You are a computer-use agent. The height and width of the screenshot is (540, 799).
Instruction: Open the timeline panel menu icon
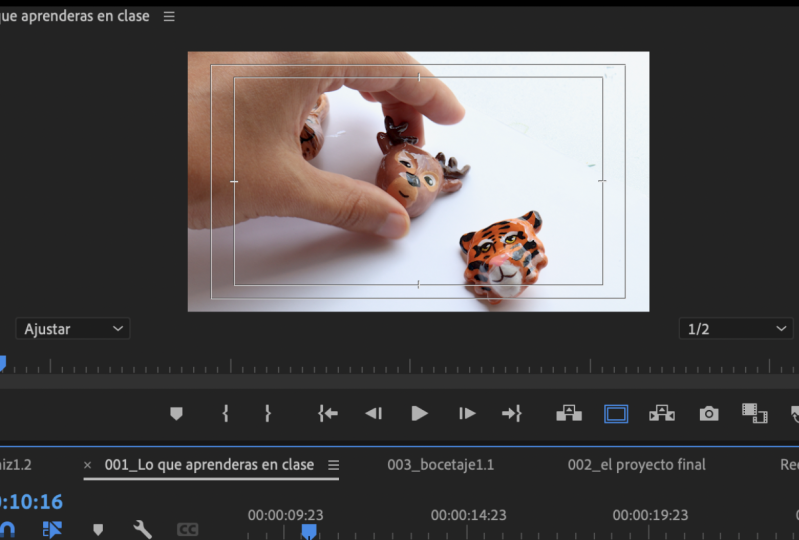pos(333,465)
